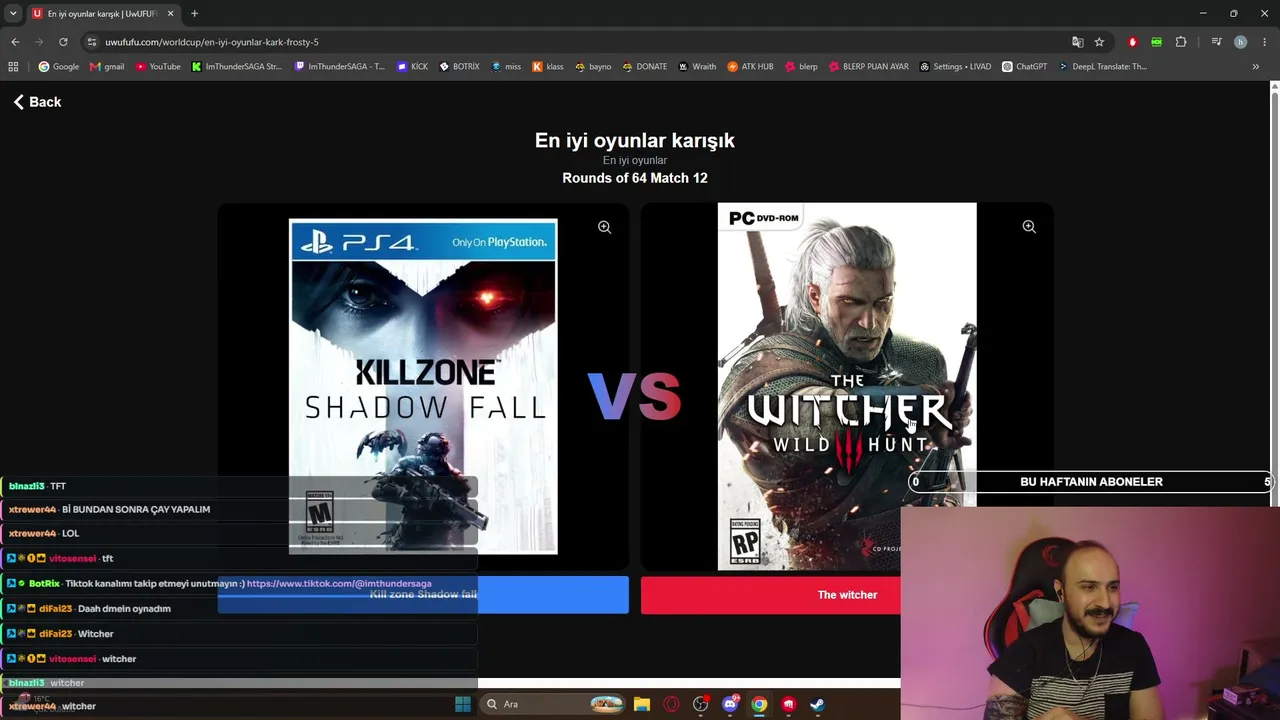1280x720 pixels.
Task: Open a new tab
Action: [194, 14]
